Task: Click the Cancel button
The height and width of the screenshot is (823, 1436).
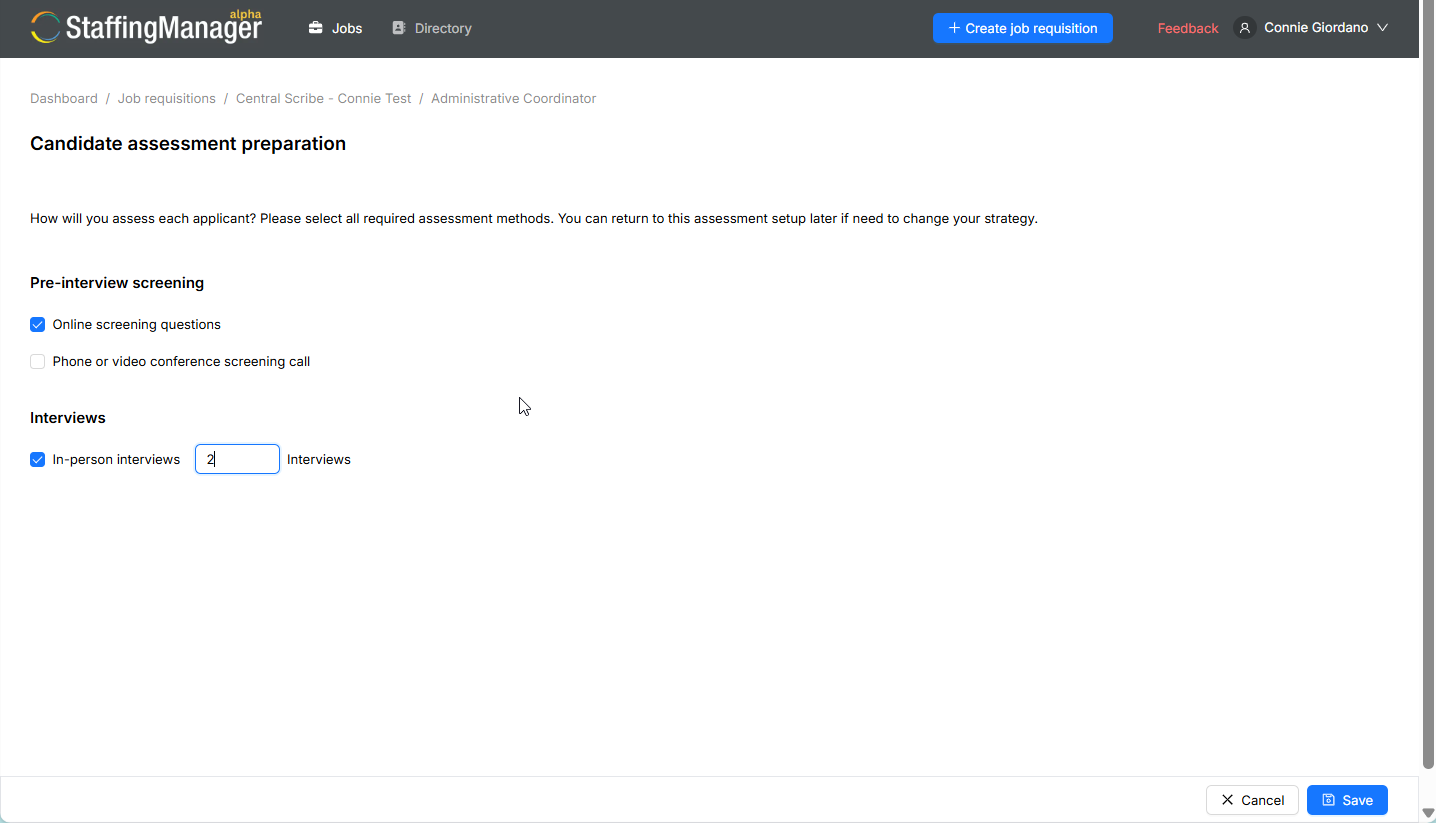Action: click(1252, 800)
